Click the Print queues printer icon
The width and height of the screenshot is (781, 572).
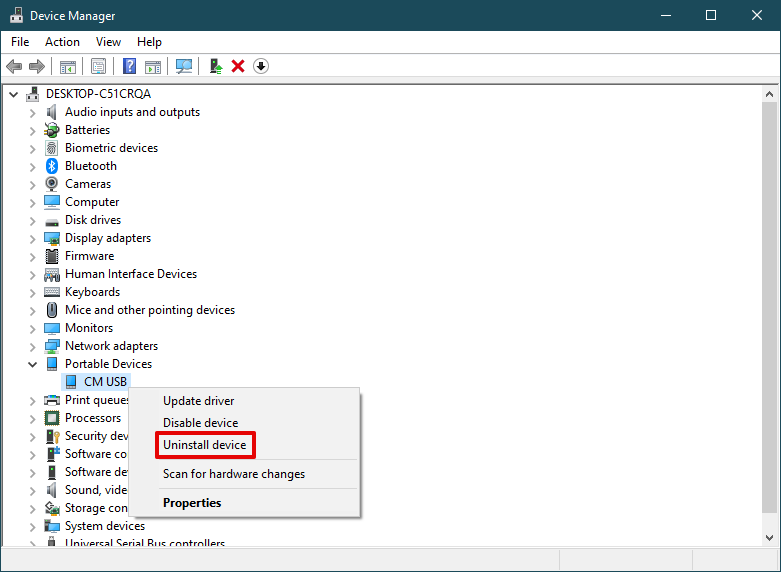52,400
